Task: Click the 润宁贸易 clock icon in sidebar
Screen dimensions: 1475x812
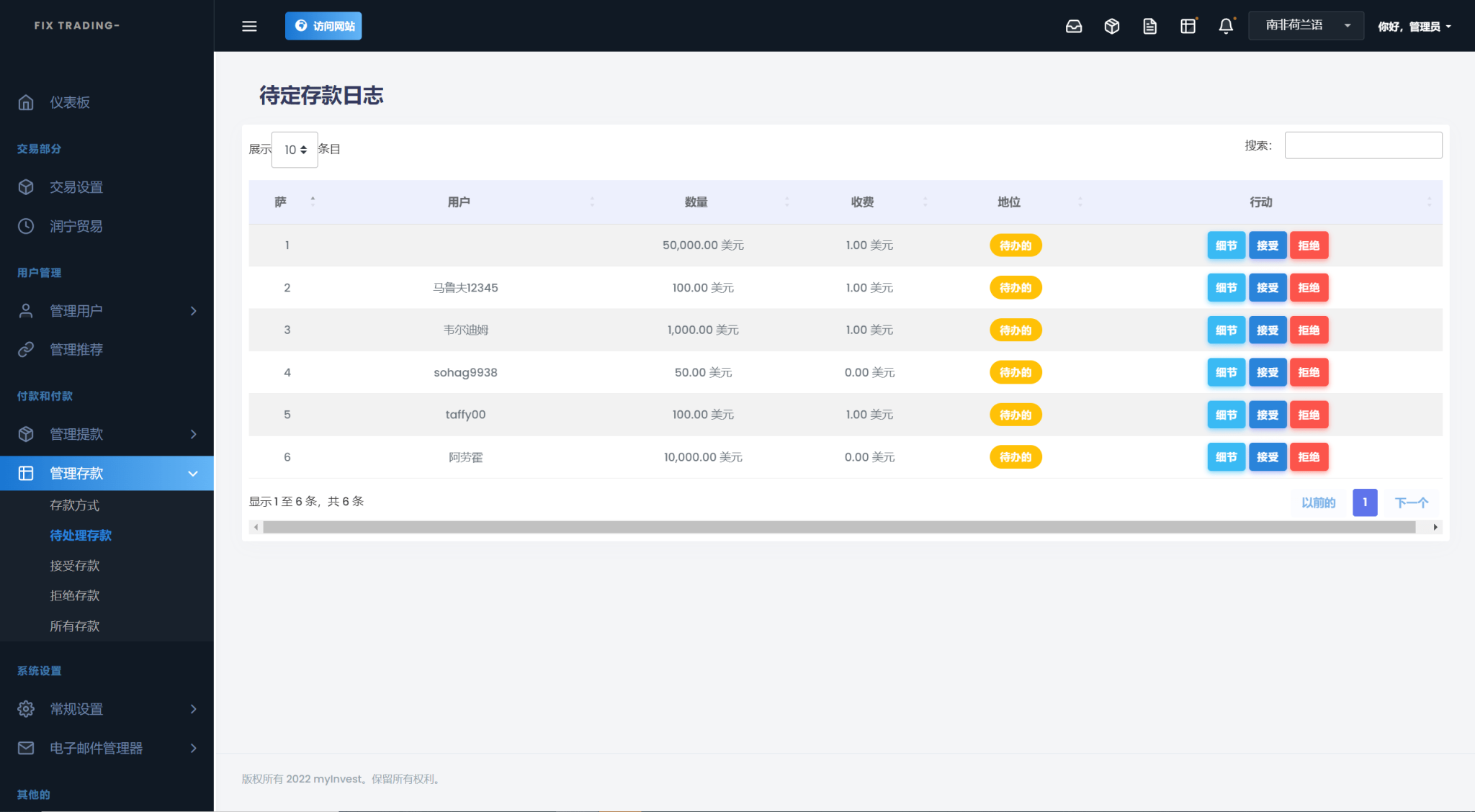Action: pos(26,226)
